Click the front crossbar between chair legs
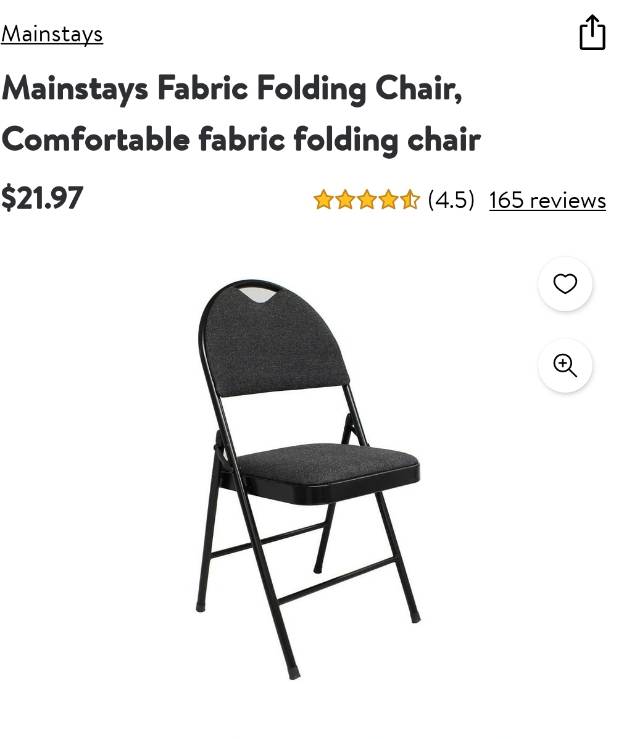This screenshot has height=739, width=640. point(336,581)
